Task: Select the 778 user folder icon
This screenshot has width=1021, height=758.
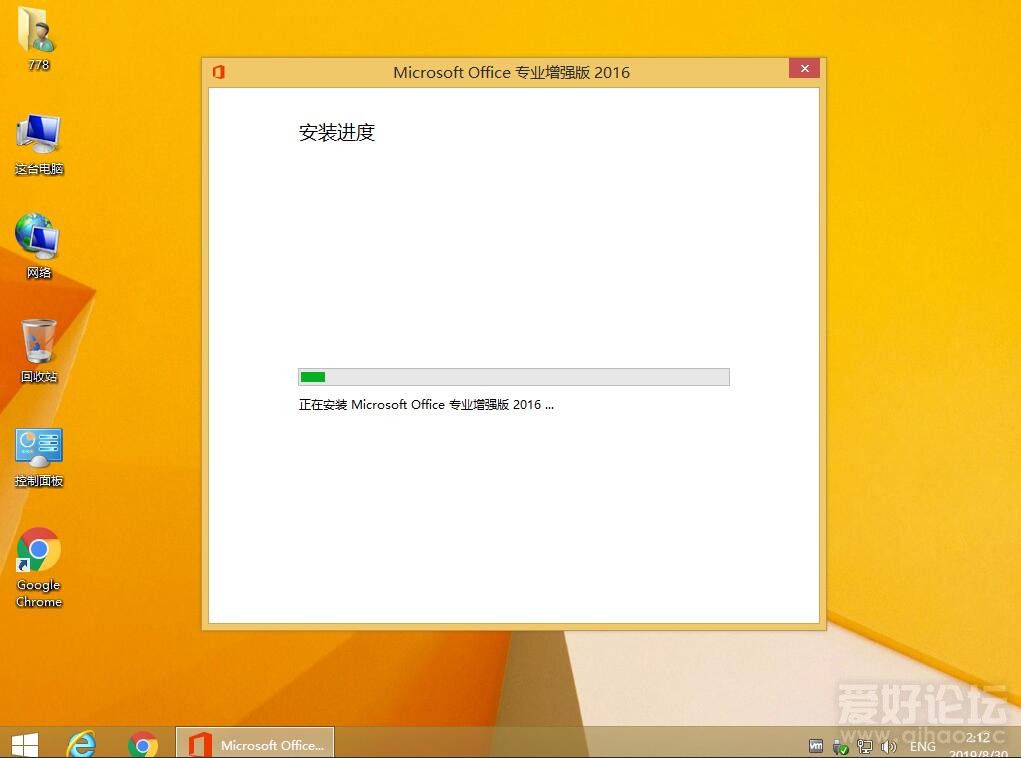Action: coord(38,36)
